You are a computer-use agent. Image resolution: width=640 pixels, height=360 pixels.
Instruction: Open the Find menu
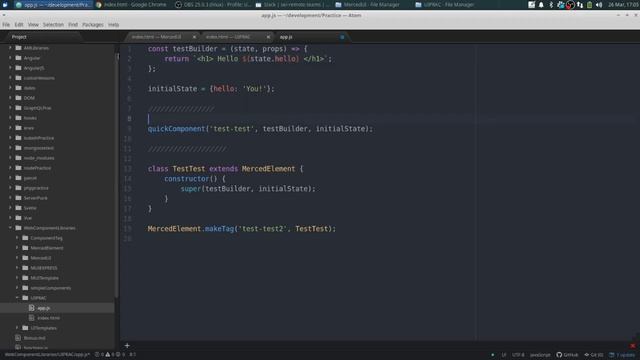pyautogui.click(x=73, y=25)
